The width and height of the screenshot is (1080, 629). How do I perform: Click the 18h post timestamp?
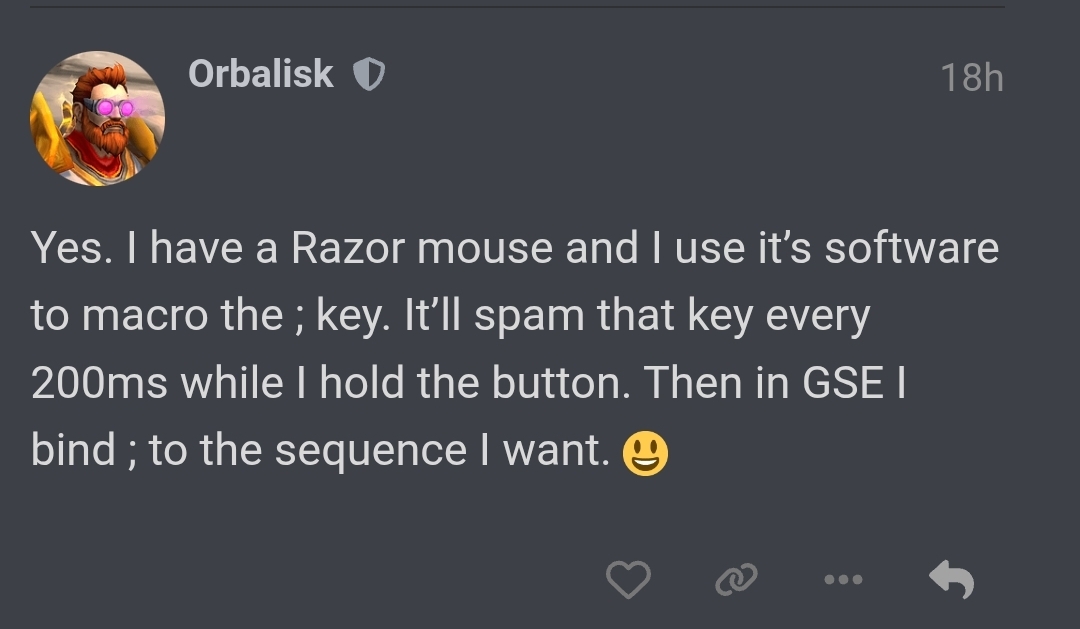click(x=971, y=78)
